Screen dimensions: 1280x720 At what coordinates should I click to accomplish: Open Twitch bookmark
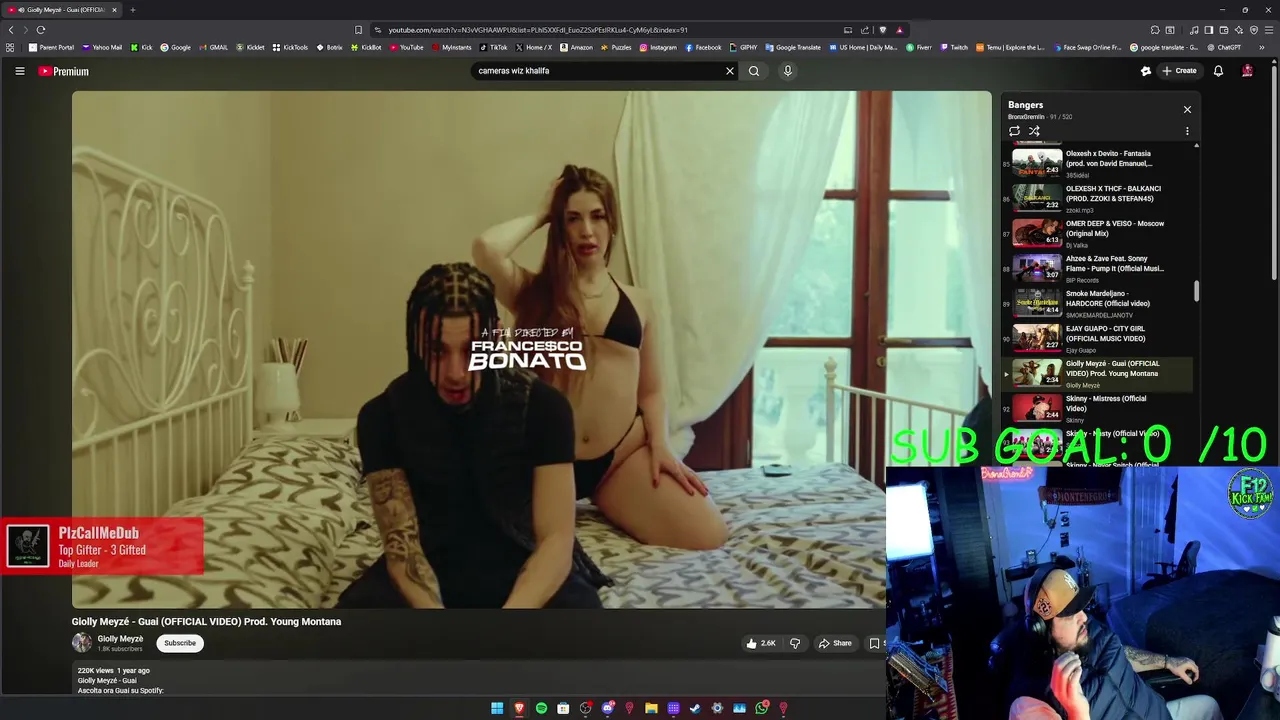954,47
